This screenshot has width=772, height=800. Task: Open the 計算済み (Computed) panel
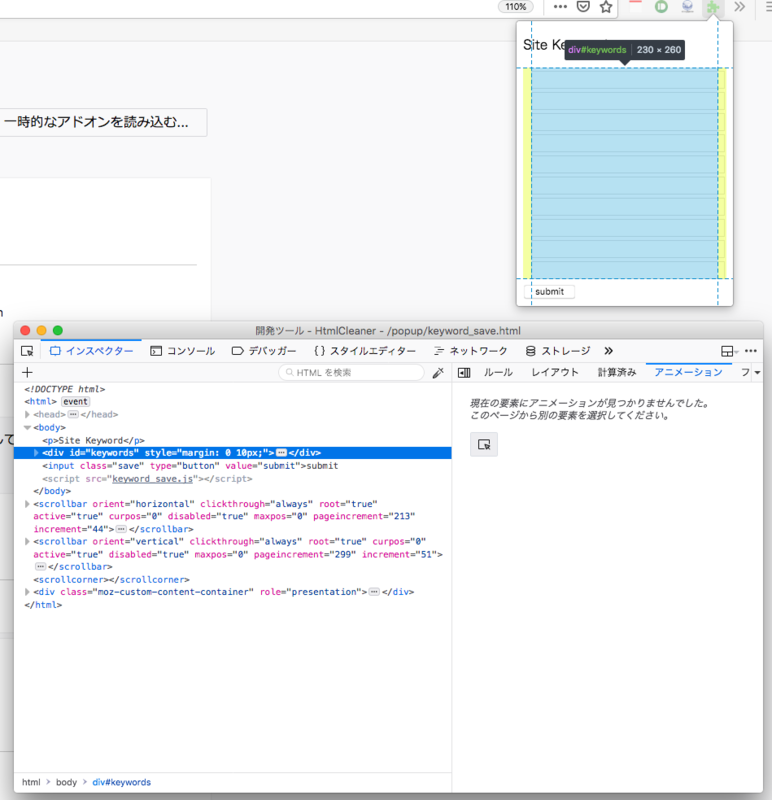tap(617, 372)
